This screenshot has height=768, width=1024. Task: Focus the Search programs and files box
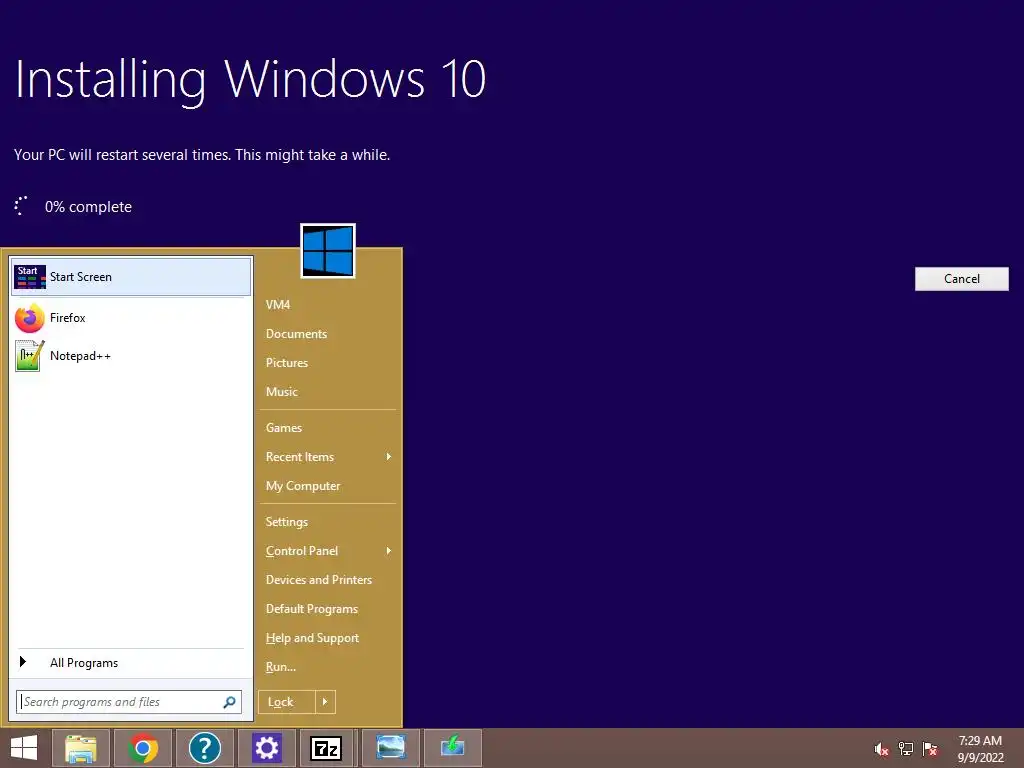click(129, 702)
